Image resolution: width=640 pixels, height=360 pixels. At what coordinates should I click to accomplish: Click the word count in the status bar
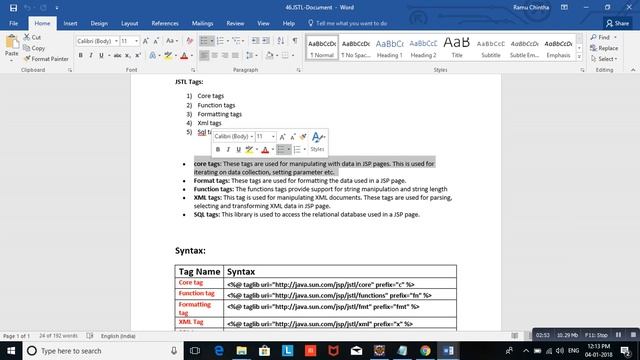(58, 336)
